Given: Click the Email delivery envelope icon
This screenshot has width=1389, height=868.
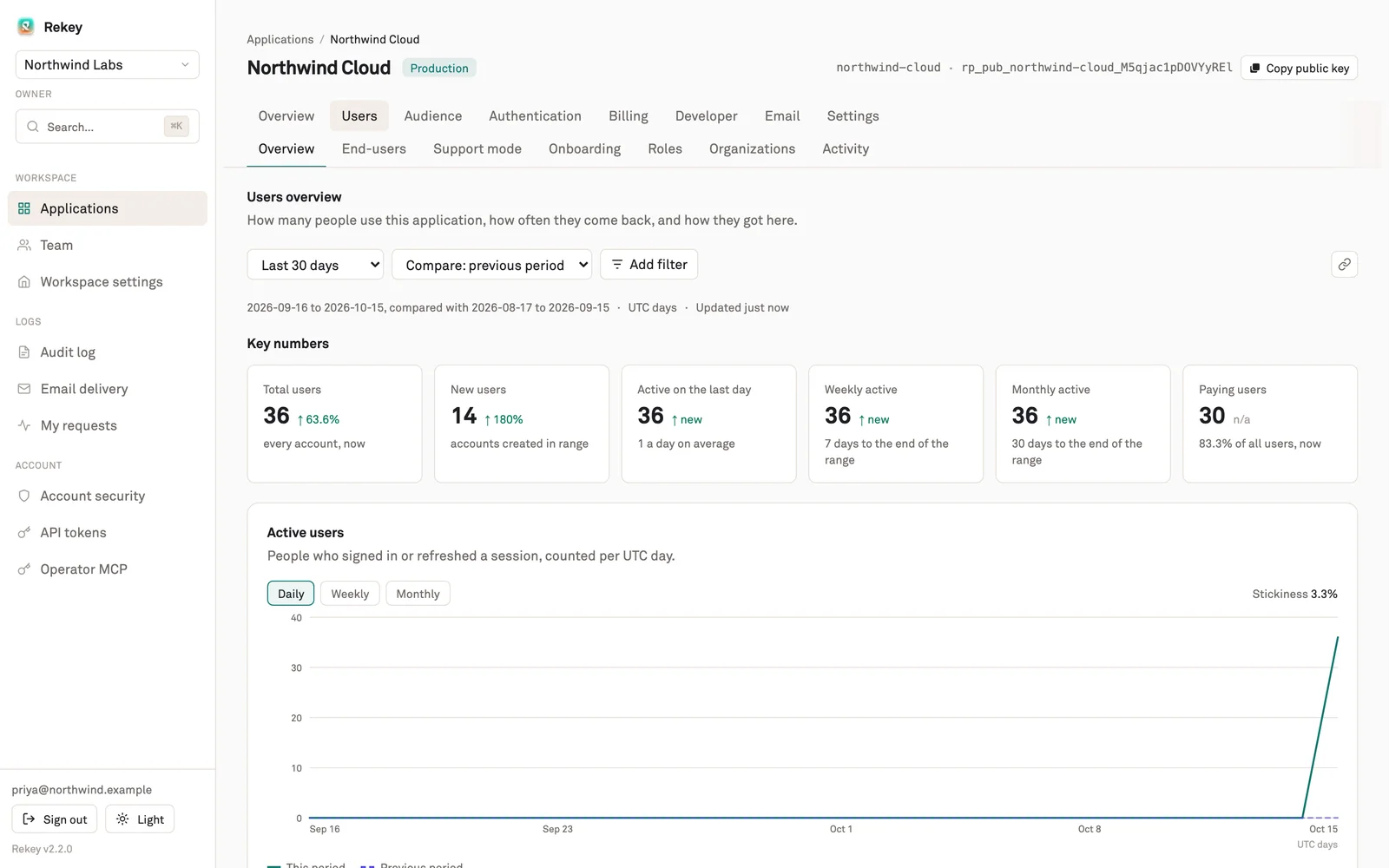Looking at the screenshot, I should point(24,389).
